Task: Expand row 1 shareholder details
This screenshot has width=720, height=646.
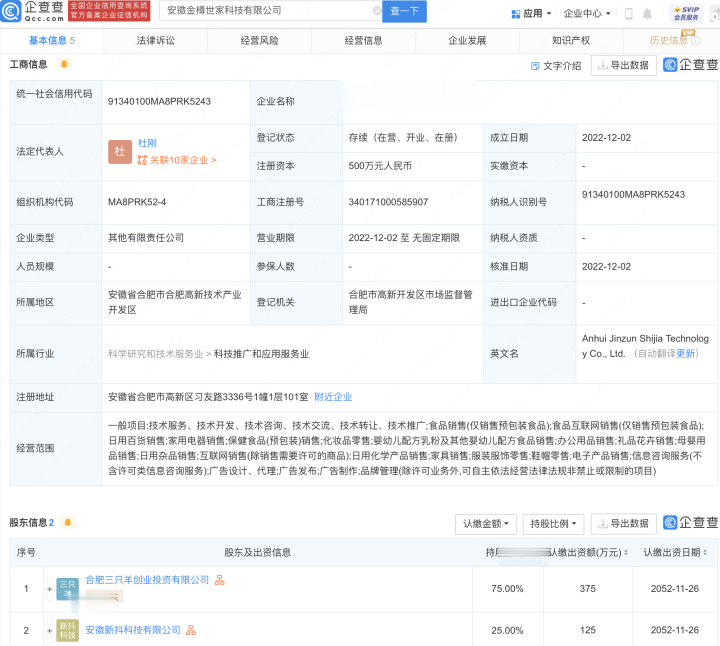Action: tap(49, 589)
